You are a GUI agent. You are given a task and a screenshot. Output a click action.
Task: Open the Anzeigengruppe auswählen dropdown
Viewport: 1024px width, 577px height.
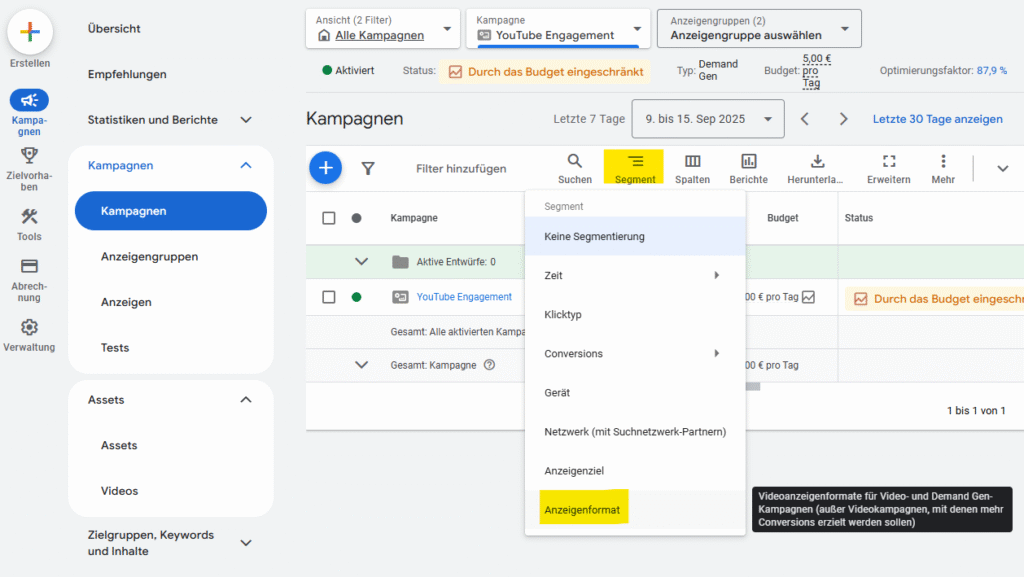click(758, 28)
